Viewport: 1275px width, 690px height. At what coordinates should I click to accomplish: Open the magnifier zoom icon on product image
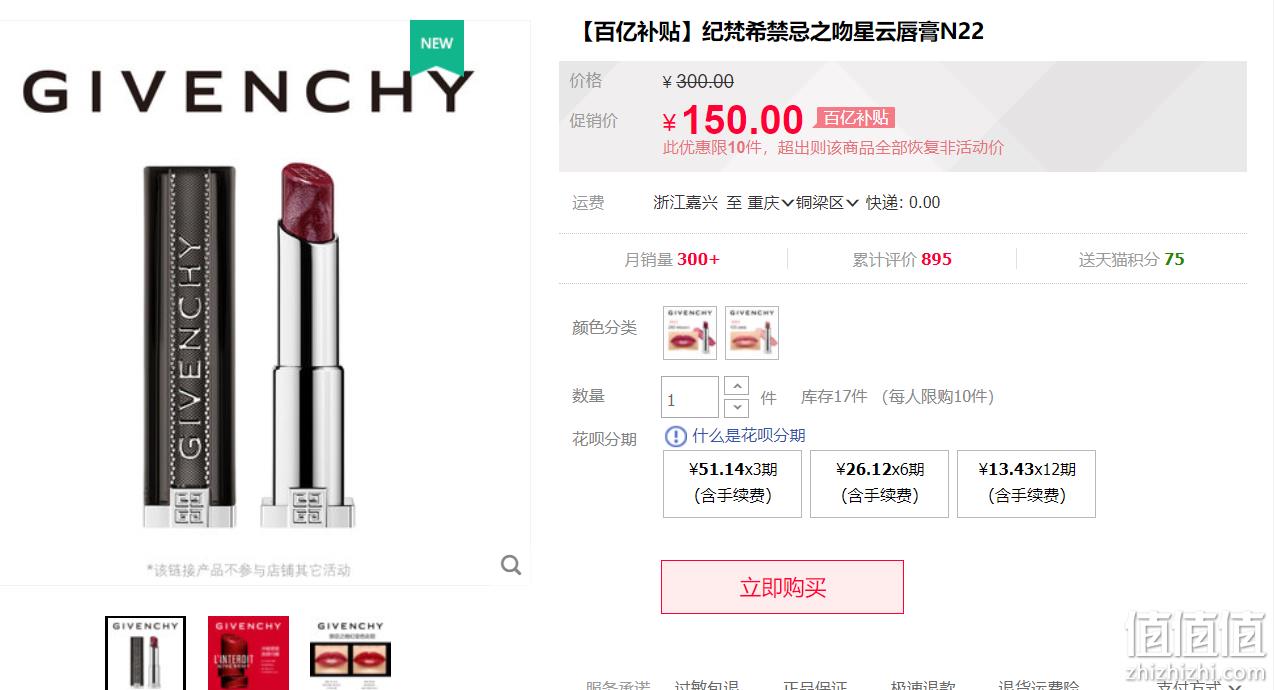[511, 565]
